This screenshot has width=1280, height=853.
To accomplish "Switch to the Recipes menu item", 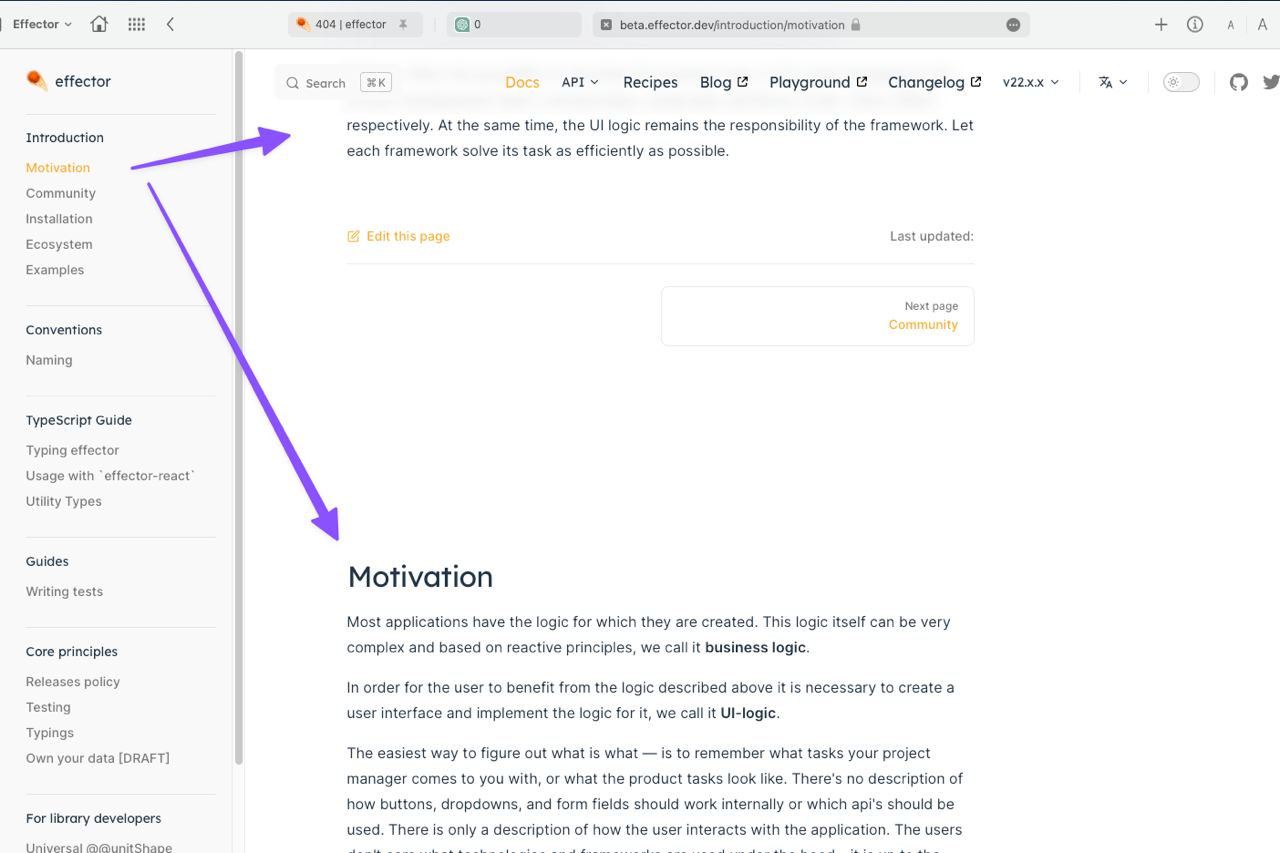I will pyautogui.click(x=650, y=82).
